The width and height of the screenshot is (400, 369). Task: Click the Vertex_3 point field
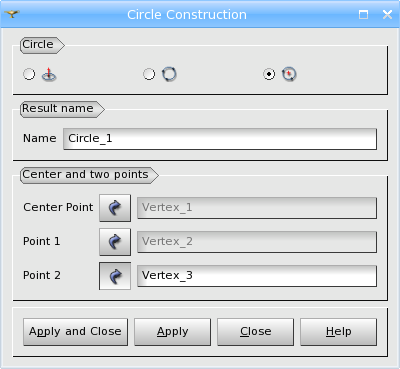coord(257,276)
